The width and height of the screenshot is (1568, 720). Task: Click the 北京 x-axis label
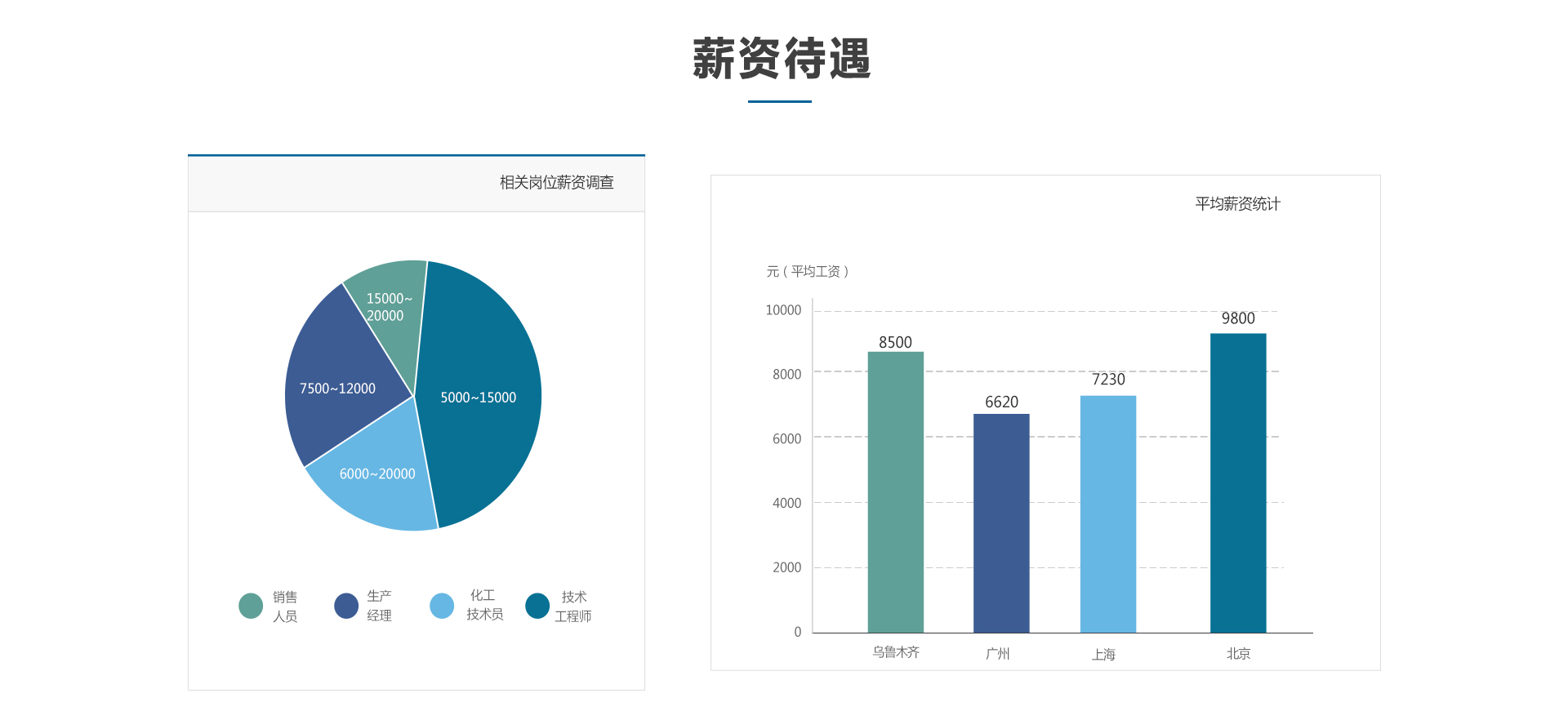click(1238, 654)
